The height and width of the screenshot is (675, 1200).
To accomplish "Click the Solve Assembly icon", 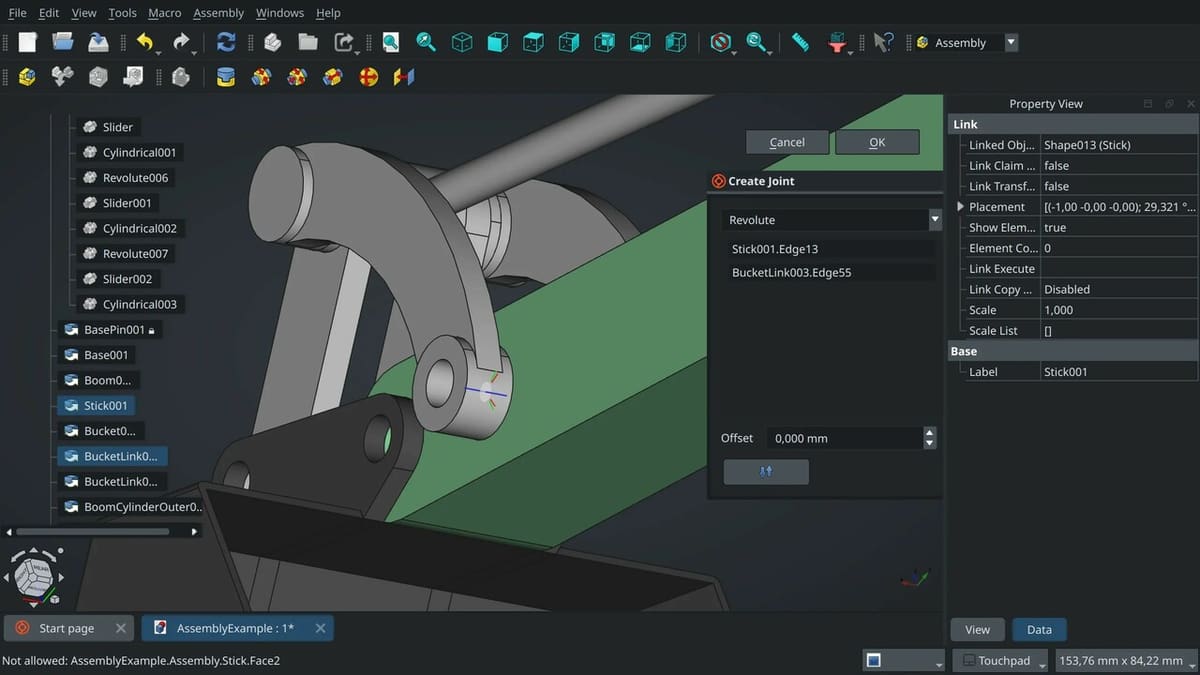I will coord(98,77).
